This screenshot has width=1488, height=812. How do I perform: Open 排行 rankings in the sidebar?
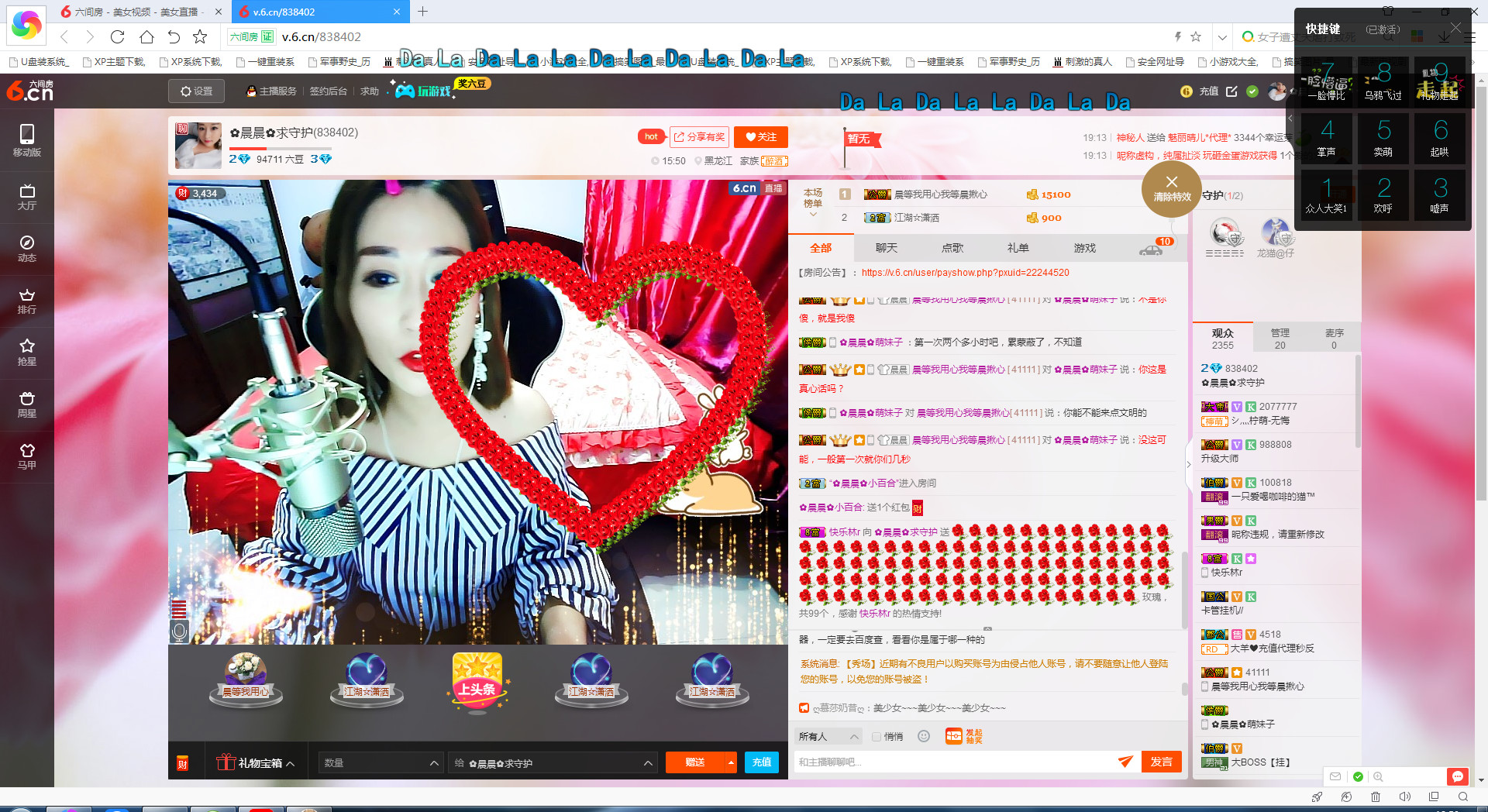click(27, 301)
